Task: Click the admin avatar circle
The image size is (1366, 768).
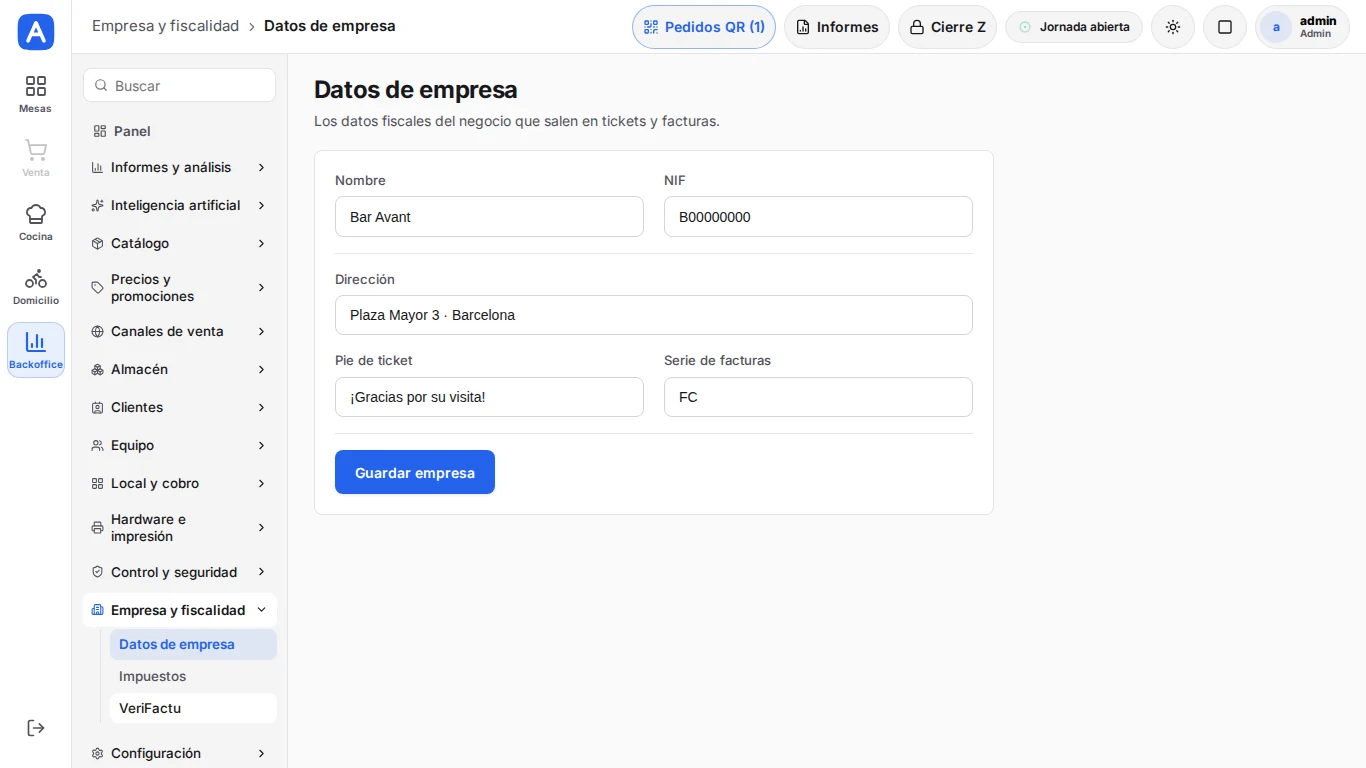Action: [1276, 27]
